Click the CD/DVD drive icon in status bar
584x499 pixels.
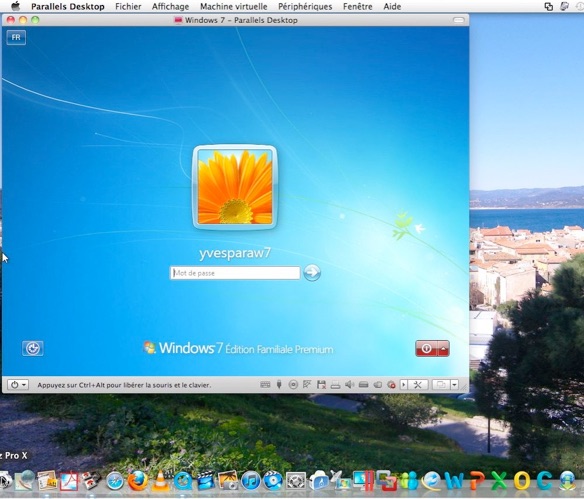293,385
